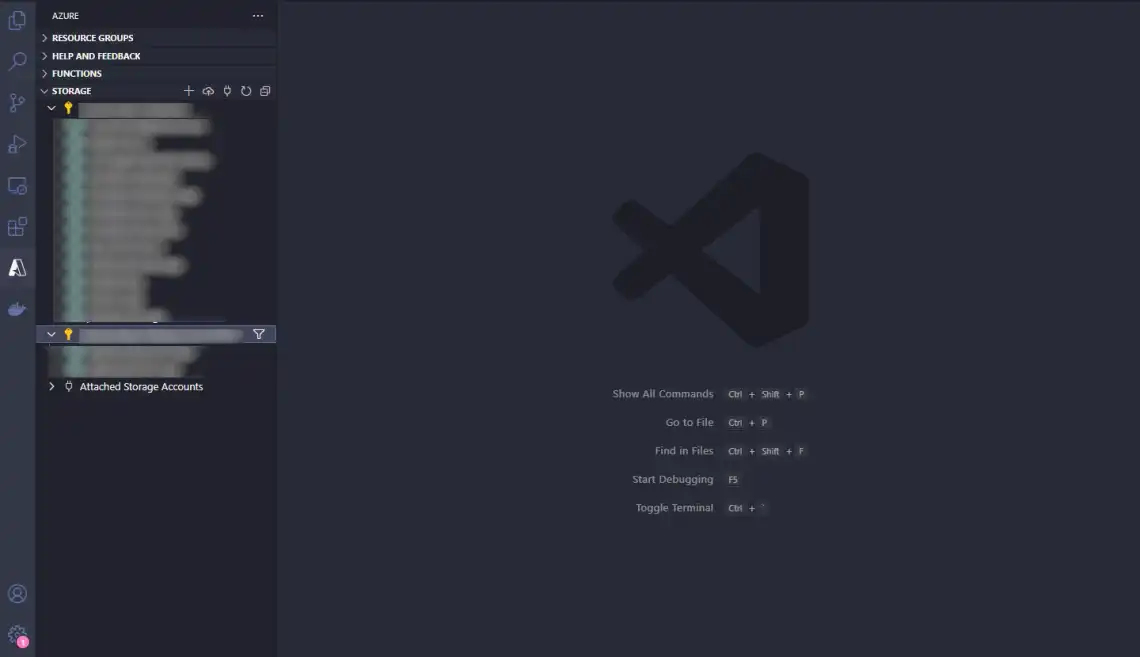
Task: Expand Attached Storage Accounts node
Action: [x=52, y=387]
